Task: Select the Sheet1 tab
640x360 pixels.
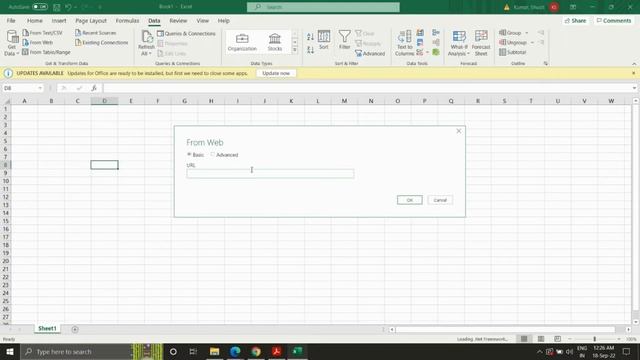Action: coord(47,329)
